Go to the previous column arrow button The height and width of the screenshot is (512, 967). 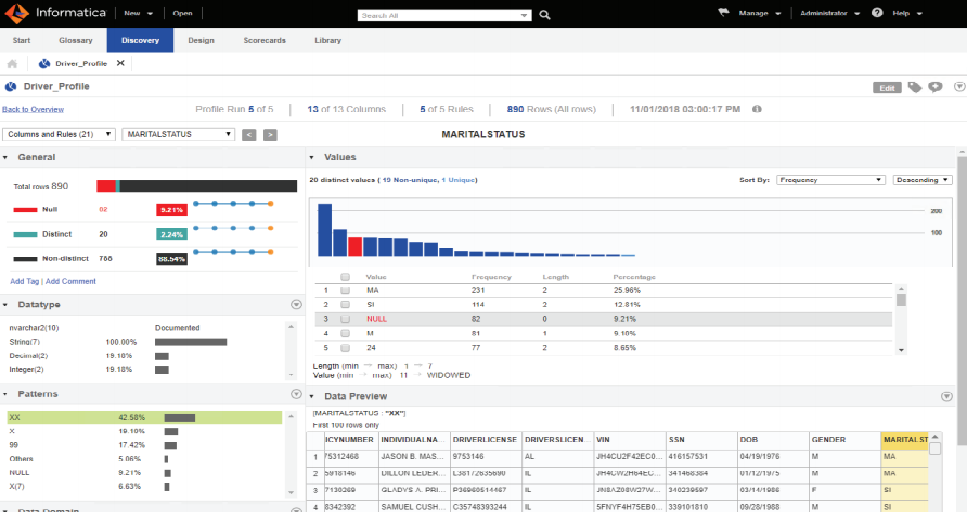point(249,134)
